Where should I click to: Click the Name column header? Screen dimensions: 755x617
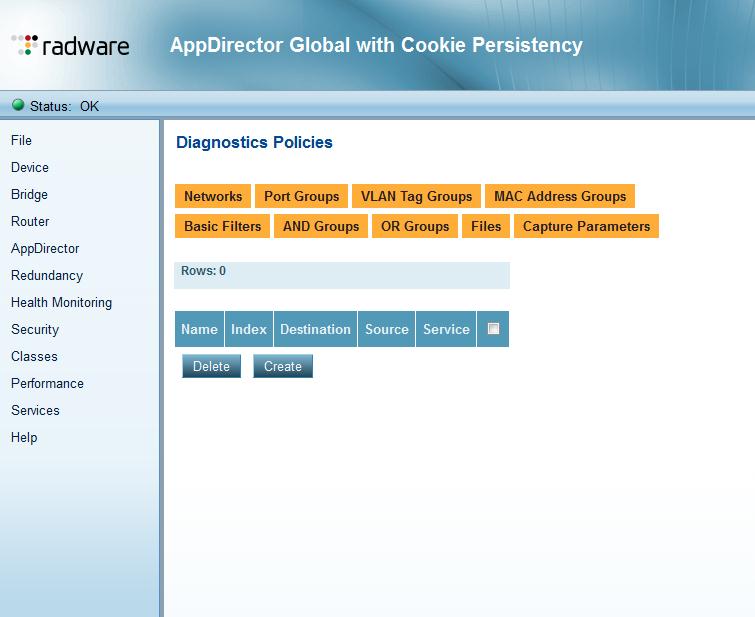coord(199,329)
